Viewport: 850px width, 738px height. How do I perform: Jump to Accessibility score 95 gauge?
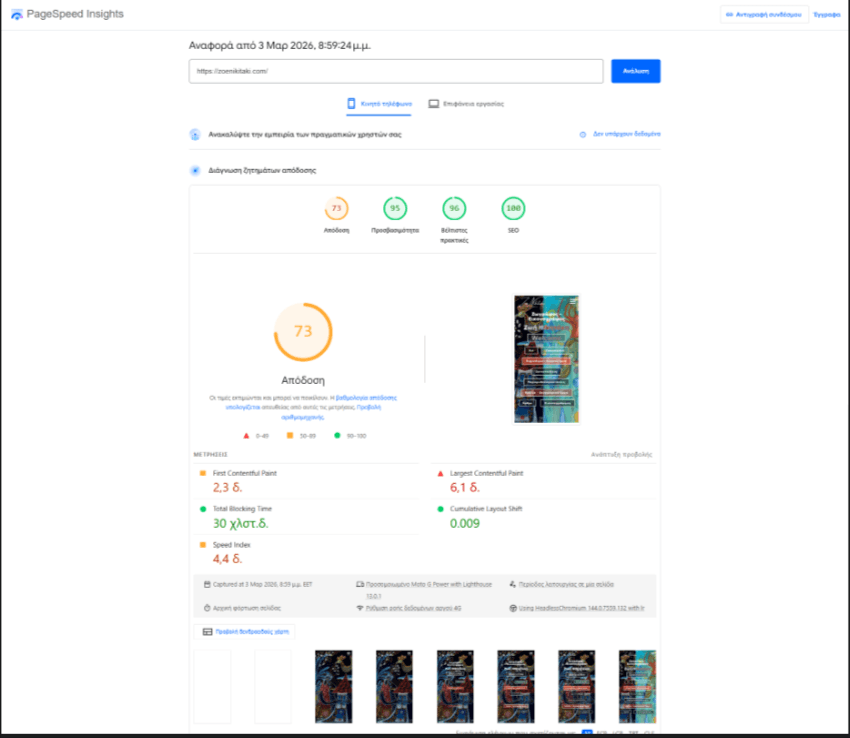(x=395, y=209)
